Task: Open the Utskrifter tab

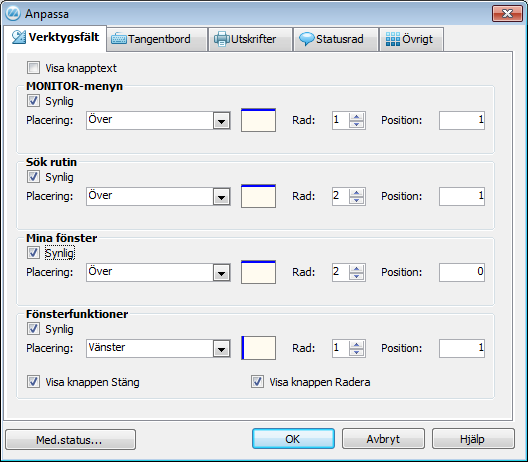Action: (250, 39)
